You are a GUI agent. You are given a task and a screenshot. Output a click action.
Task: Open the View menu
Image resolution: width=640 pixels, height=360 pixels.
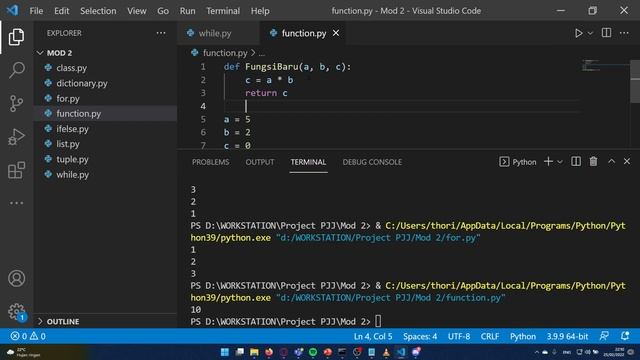(x=137, y=11)
